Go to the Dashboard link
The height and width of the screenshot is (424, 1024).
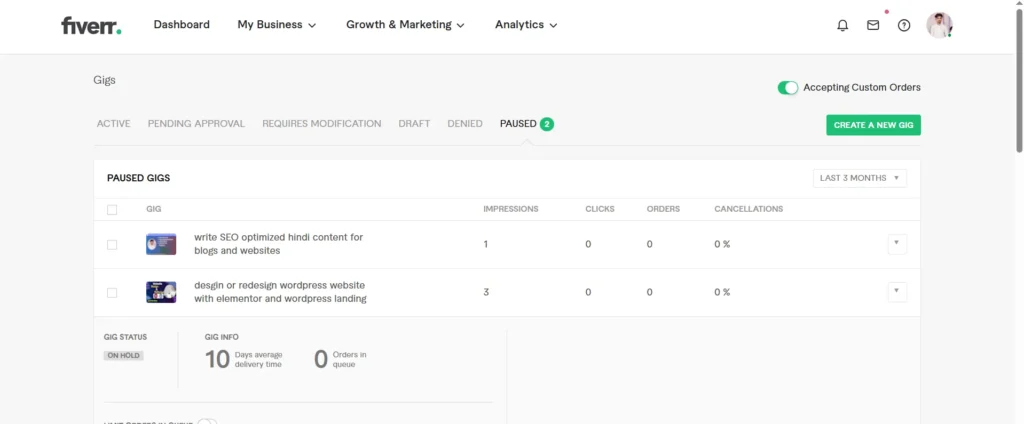tap(182, 25)
